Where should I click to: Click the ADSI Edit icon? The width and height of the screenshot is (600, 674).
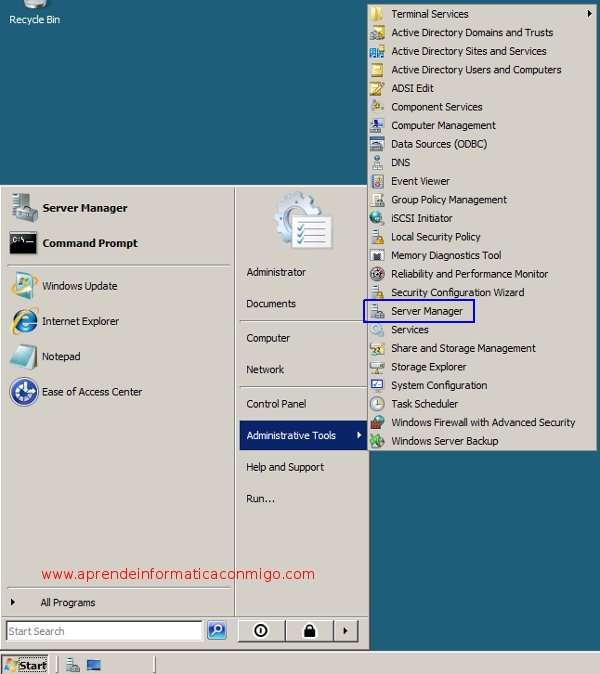pos(377,88)
